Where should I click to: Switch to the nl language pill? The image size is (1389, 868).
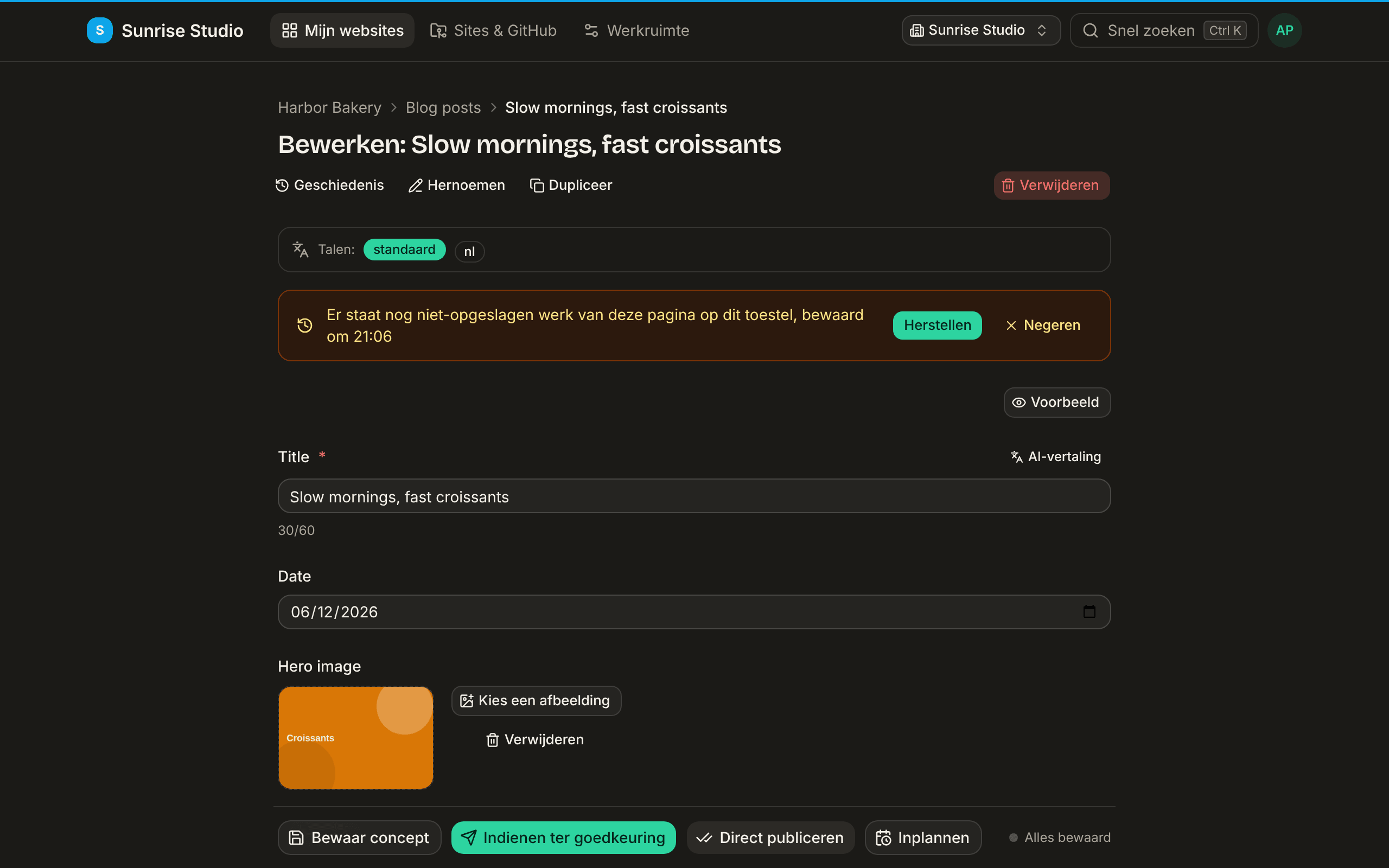[469, 251]
